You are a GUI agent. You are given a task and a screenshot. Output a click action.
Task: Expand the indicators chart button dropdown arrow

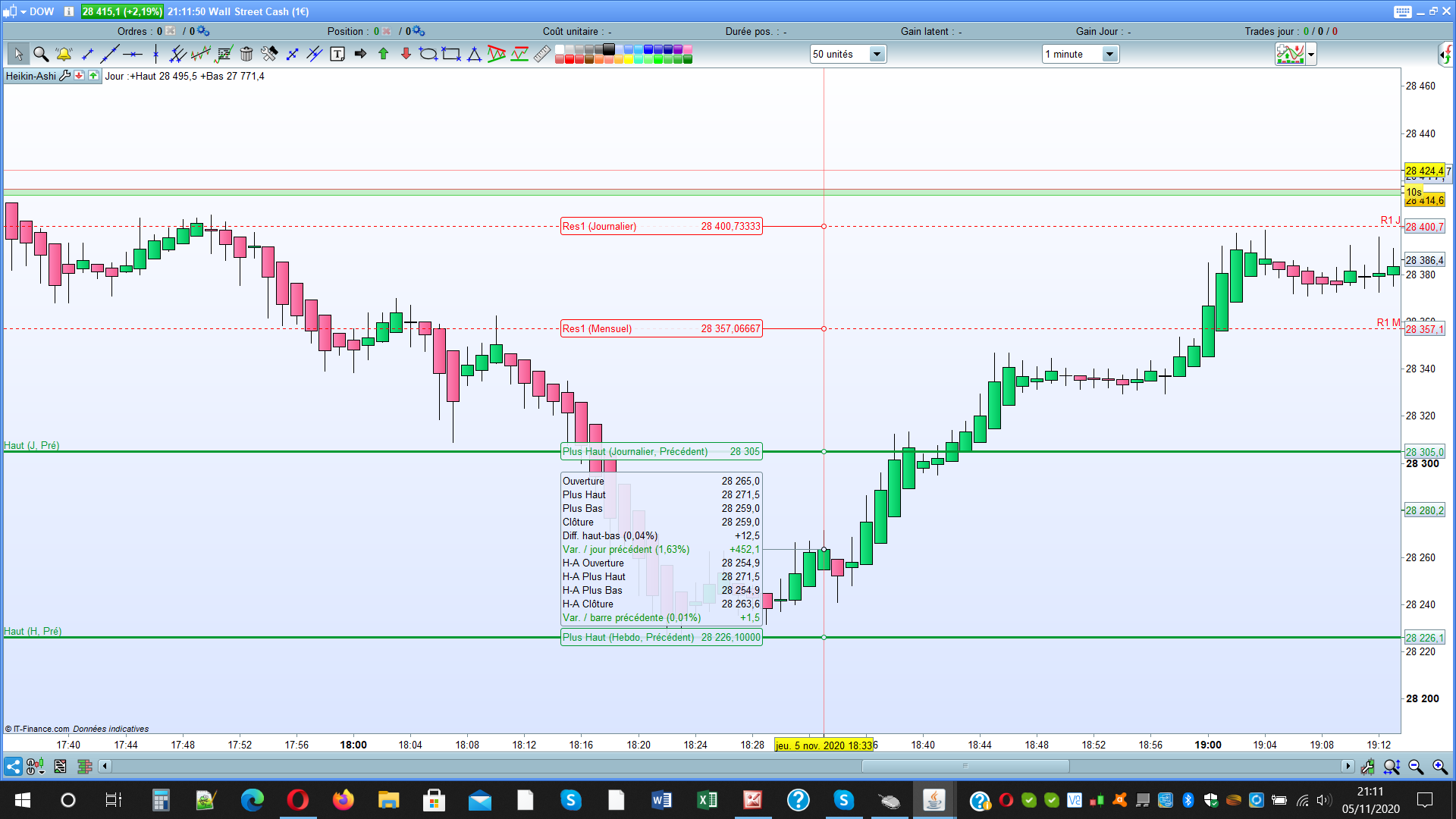coord(1311,54)
